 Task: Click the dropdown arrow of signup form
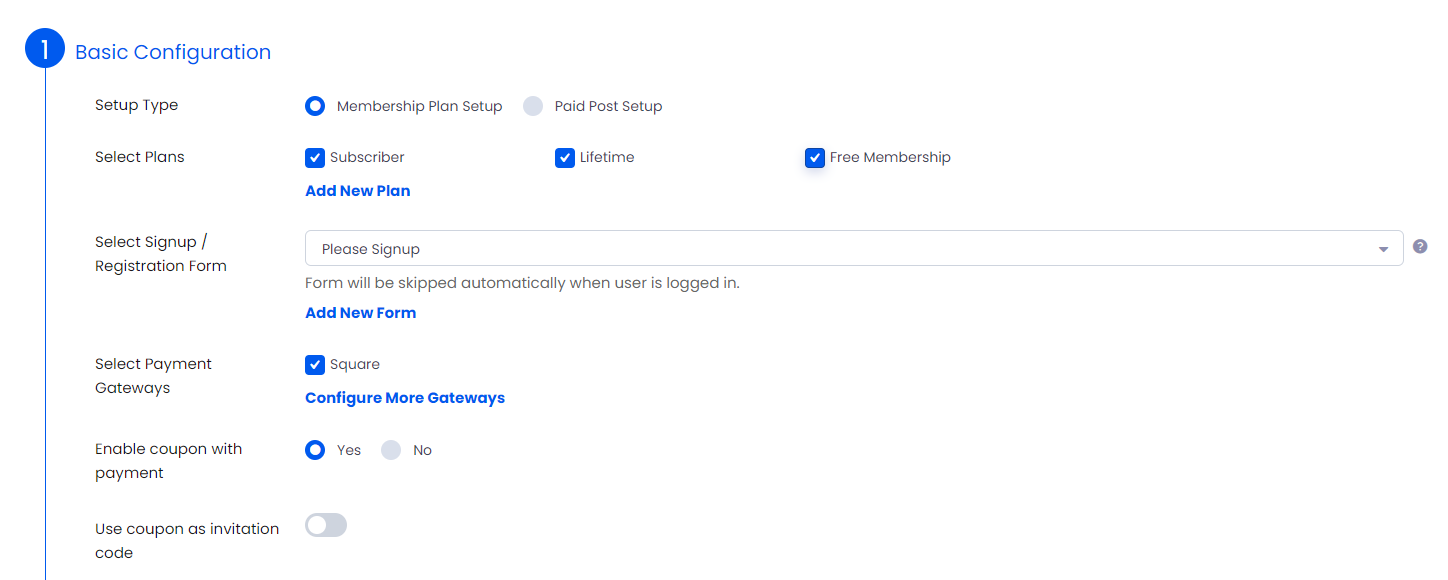(x=1384, y=249)
